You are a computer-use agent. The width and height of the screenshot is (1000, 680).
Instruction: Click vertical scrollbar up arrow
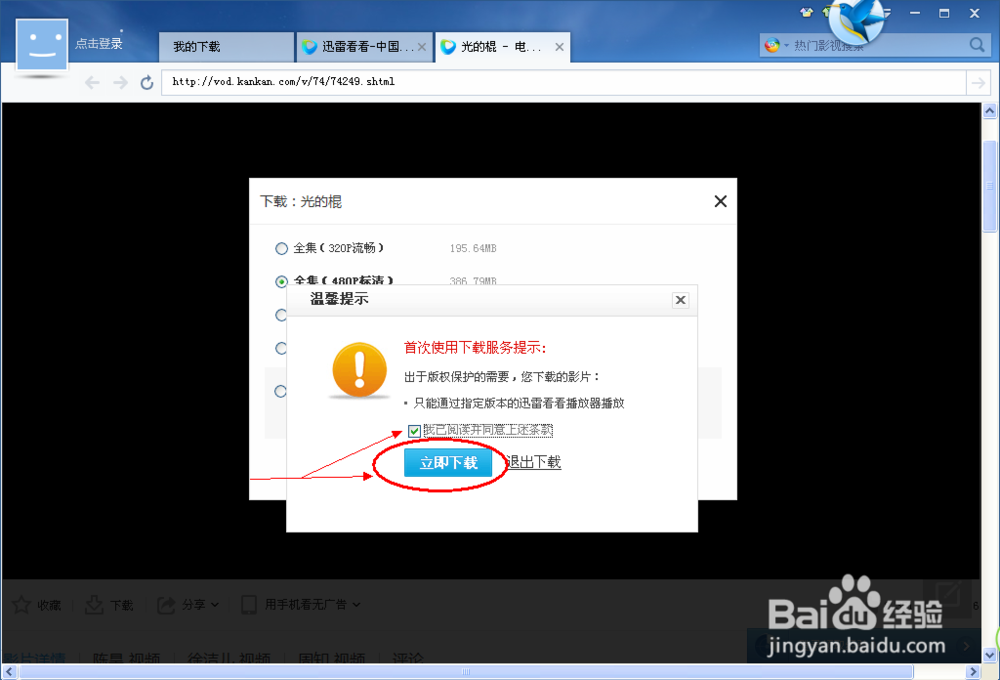(x=990, y=111)
